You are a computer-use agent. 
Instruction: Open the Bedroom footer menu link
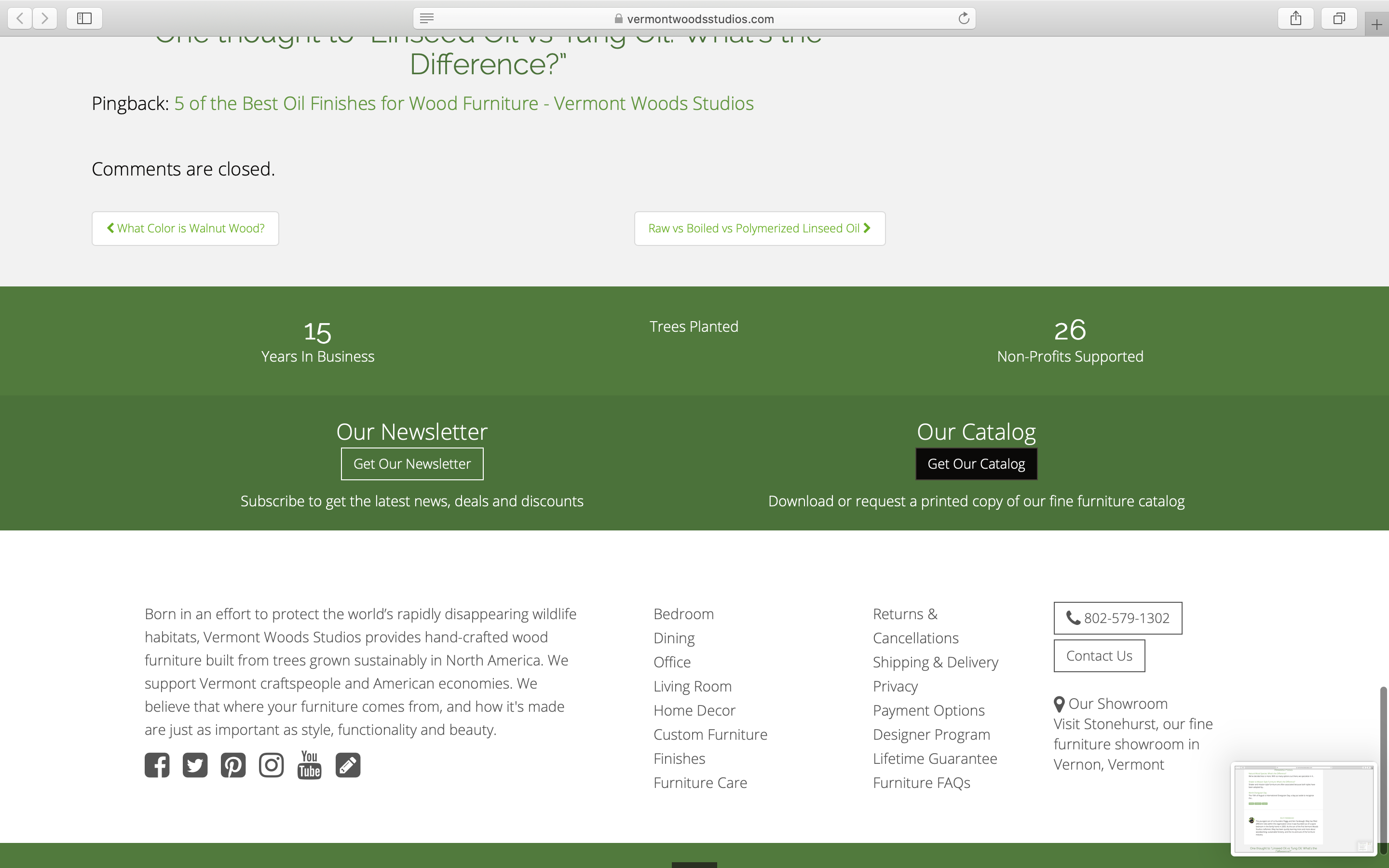(683, 614)
